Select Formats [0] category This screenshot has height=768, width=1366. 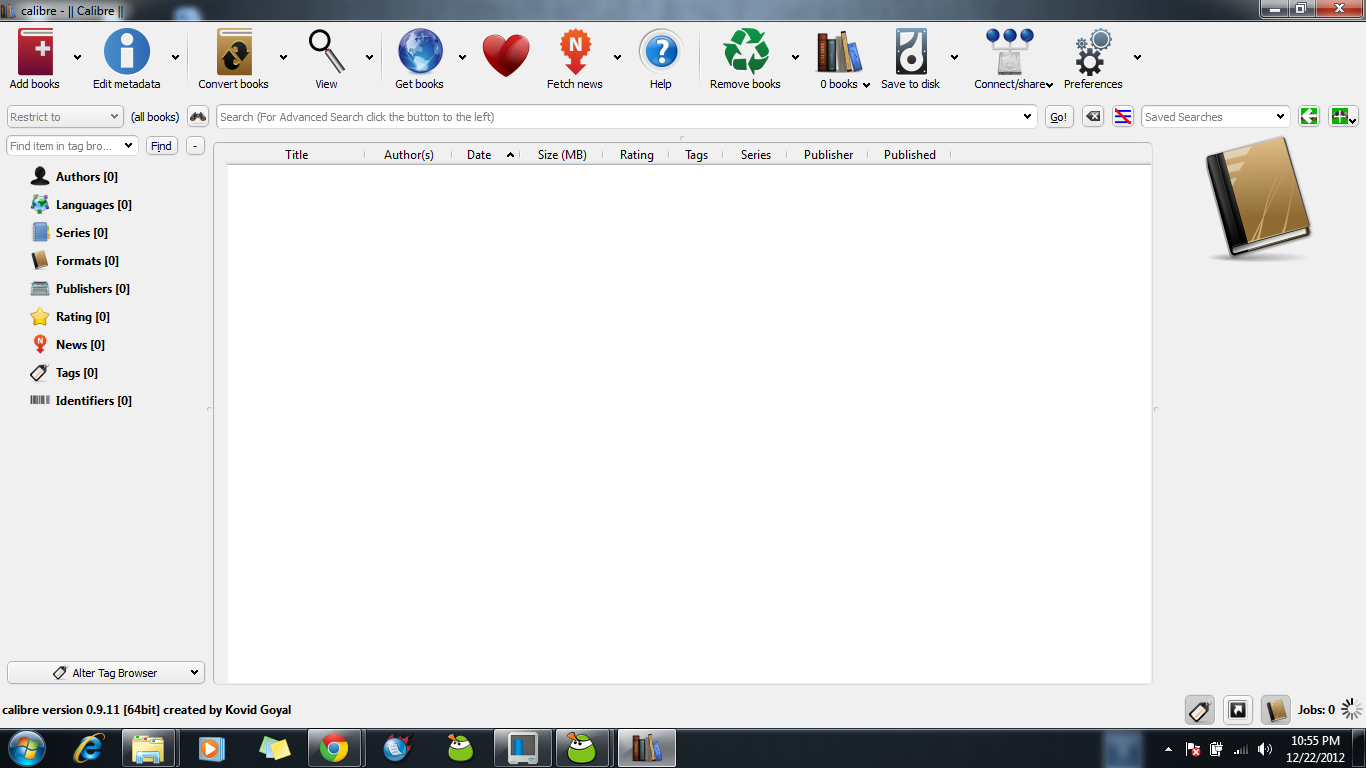coord(87,261)
